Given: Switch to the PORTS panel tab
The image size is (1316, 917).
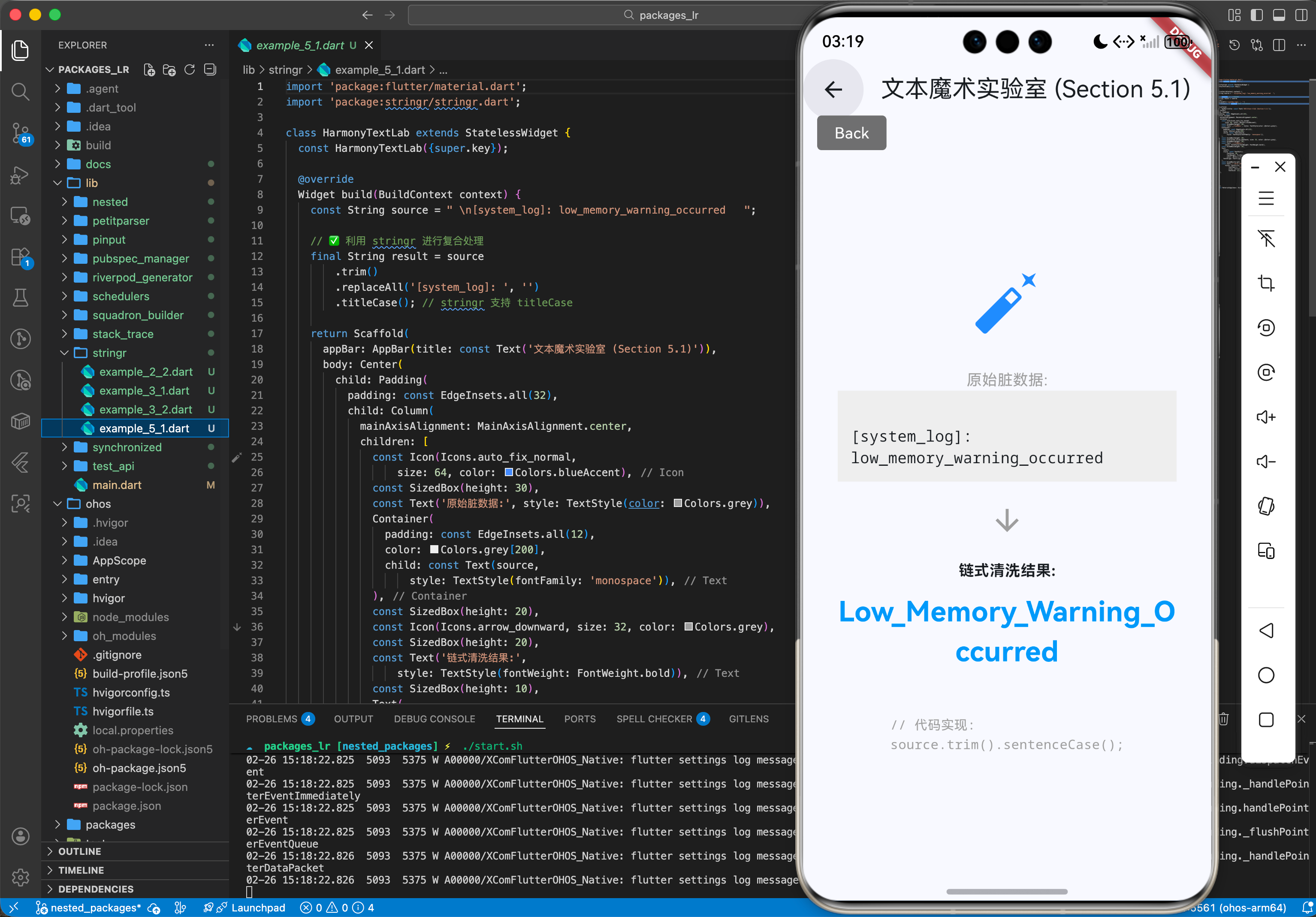Looking at the screenshot, I should click(x=580, y=719).
